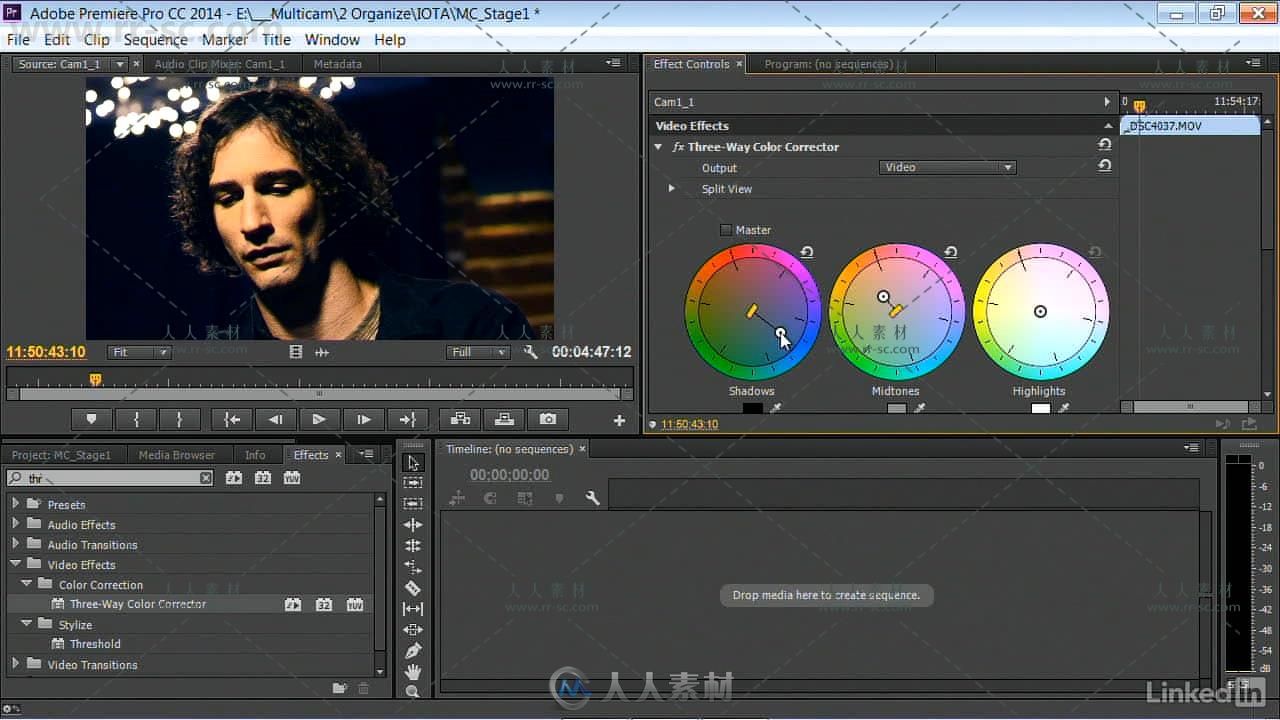
Task: Collapse the Color Correction folder
Action: pos(27,584)
